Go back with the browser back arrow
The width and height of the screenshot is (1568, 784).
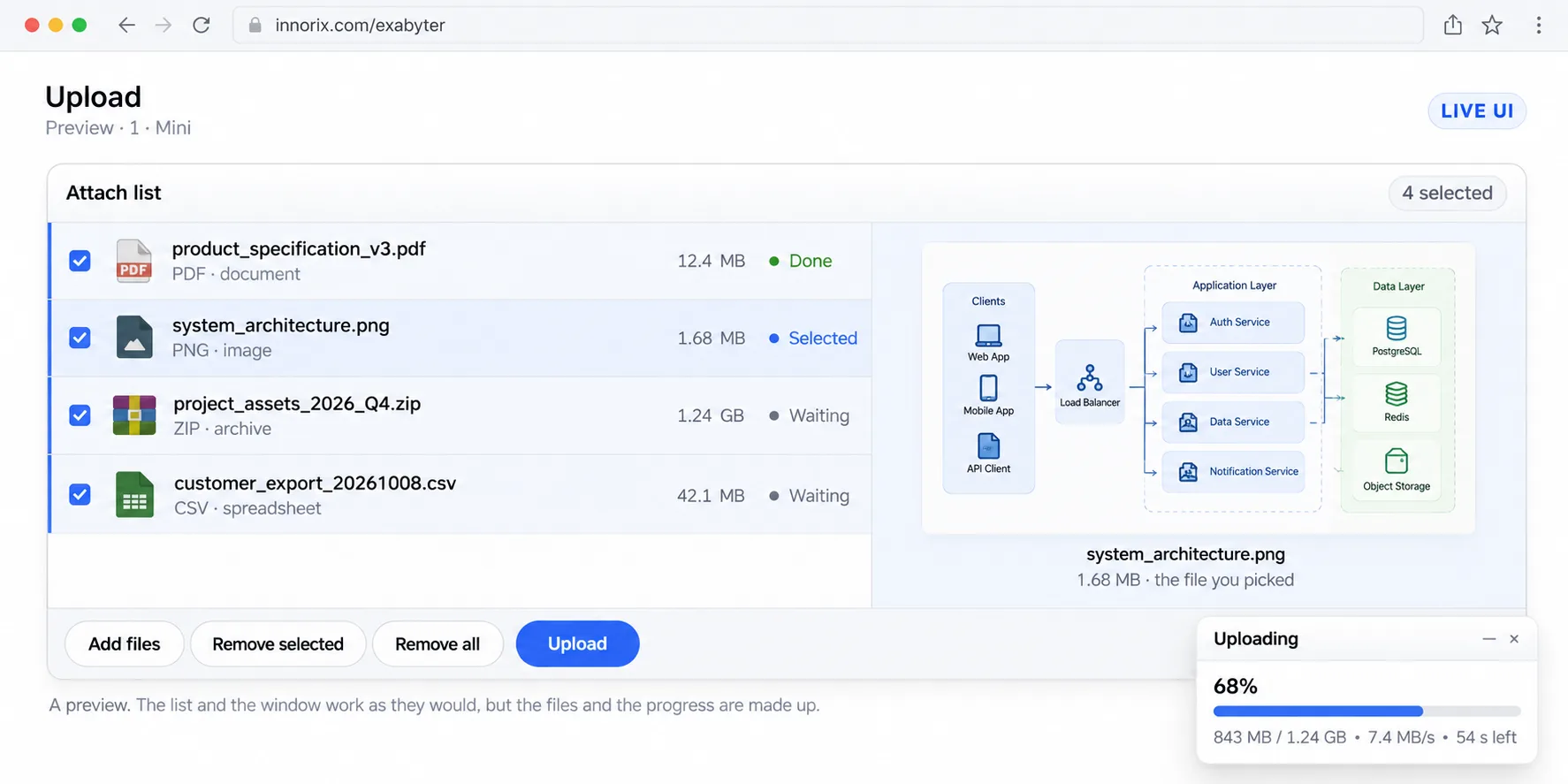point(126,25)
